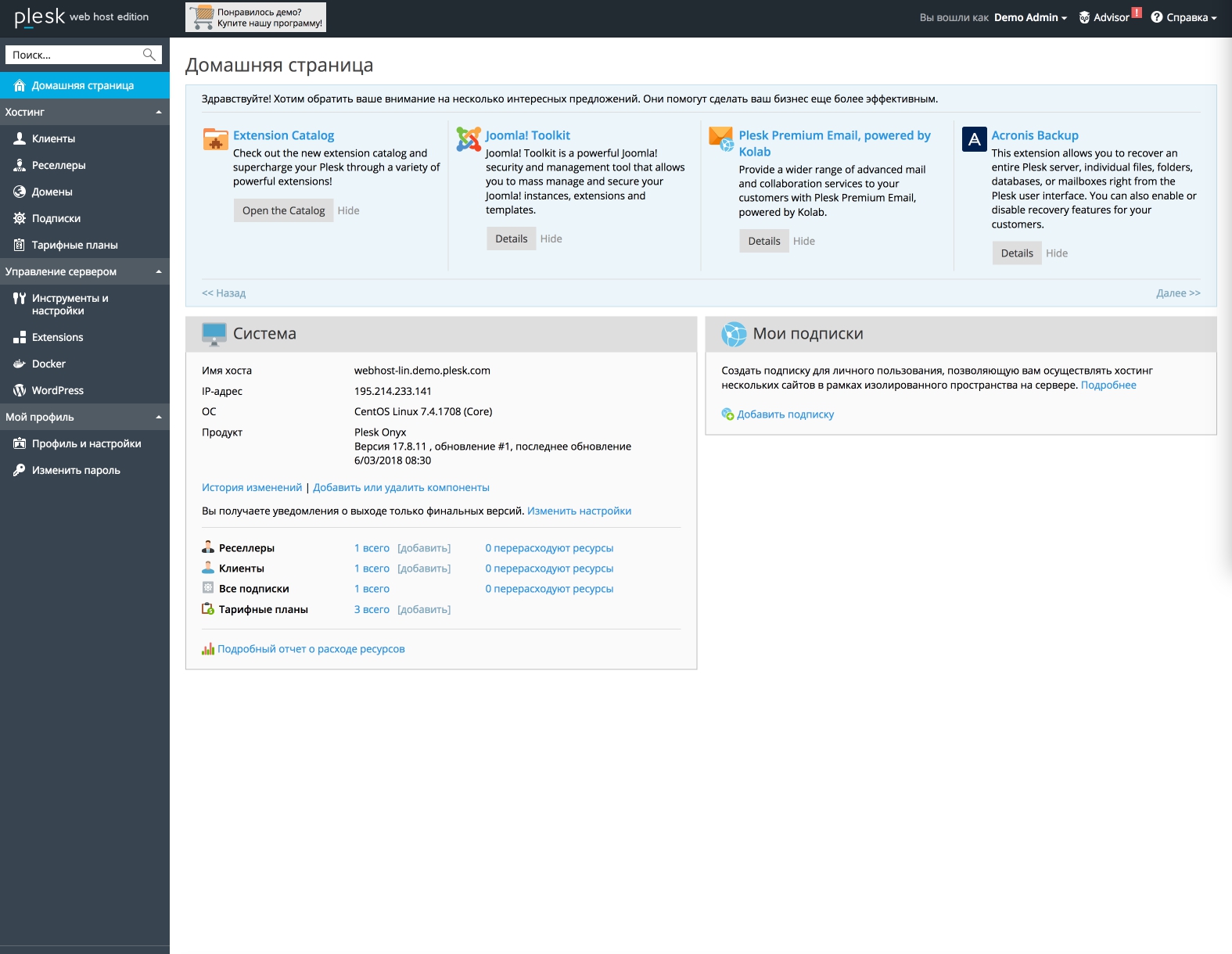Select Тарифные планы in the sidebar
This screenshot has height=954, width=1232.
[74, 245]
